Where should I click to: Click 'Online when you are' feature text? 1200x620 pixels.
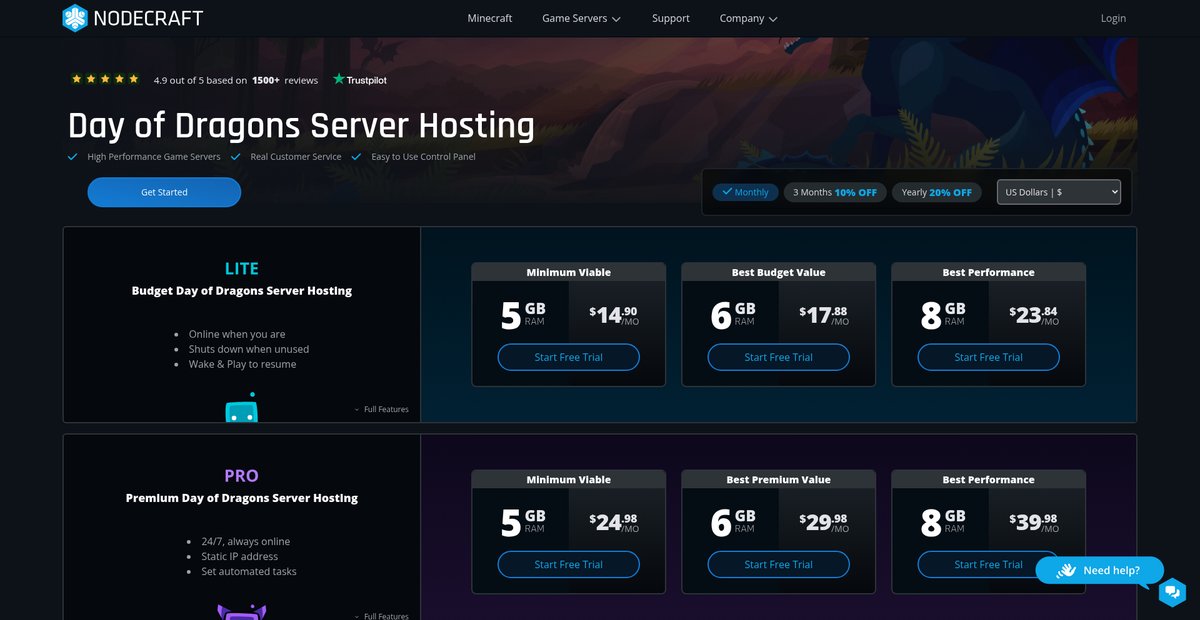pyautogui.click(x=237, y=334)
